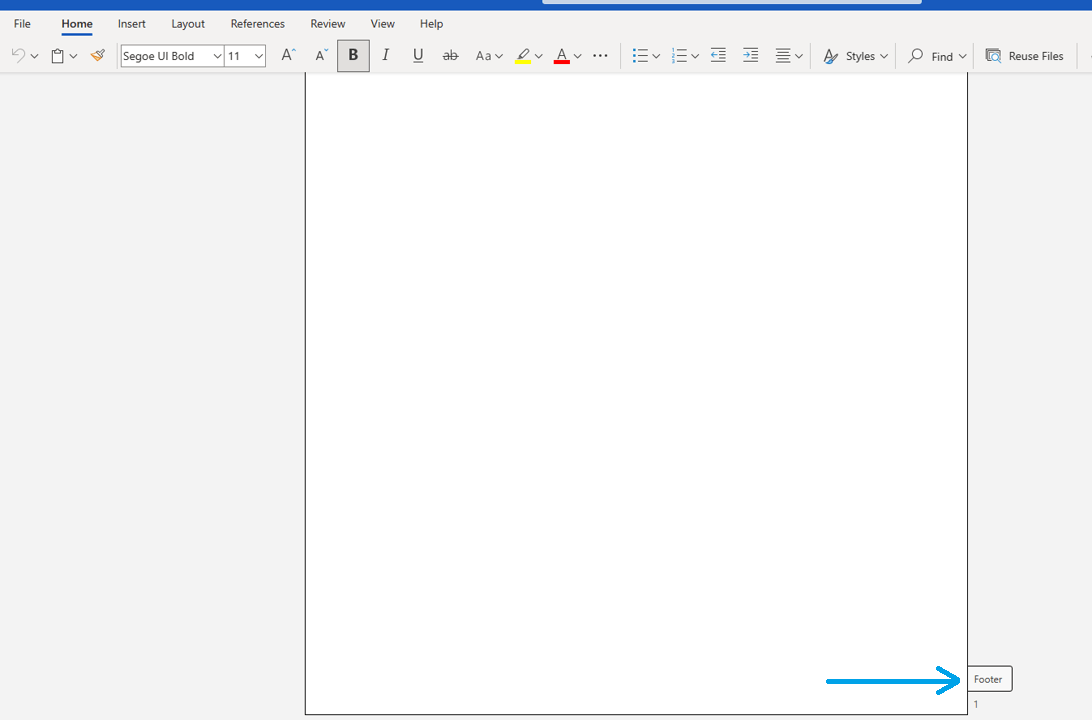
Task: Switch to the Layout tab
Action: coord(188,24)
